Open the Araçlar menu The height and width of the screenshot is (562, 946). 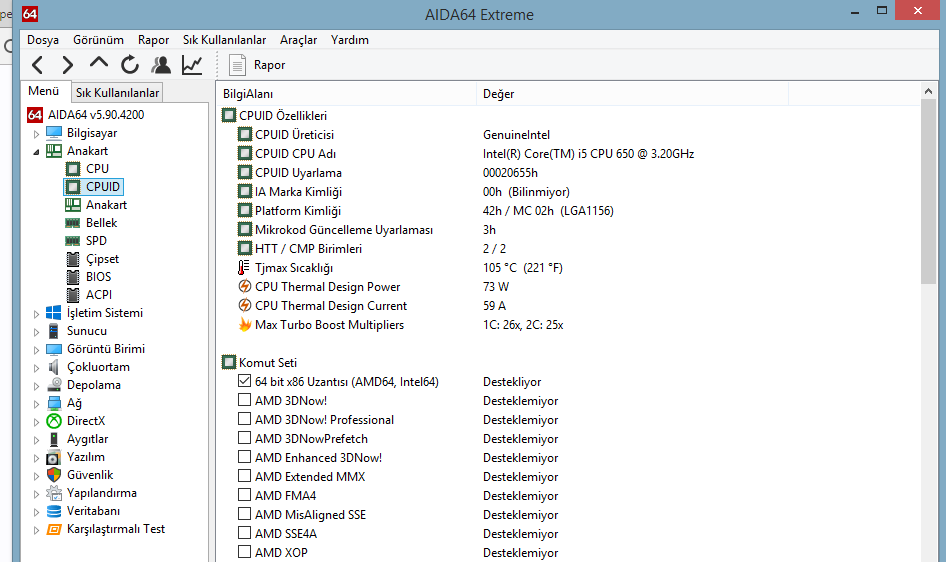tap(298, 40)
